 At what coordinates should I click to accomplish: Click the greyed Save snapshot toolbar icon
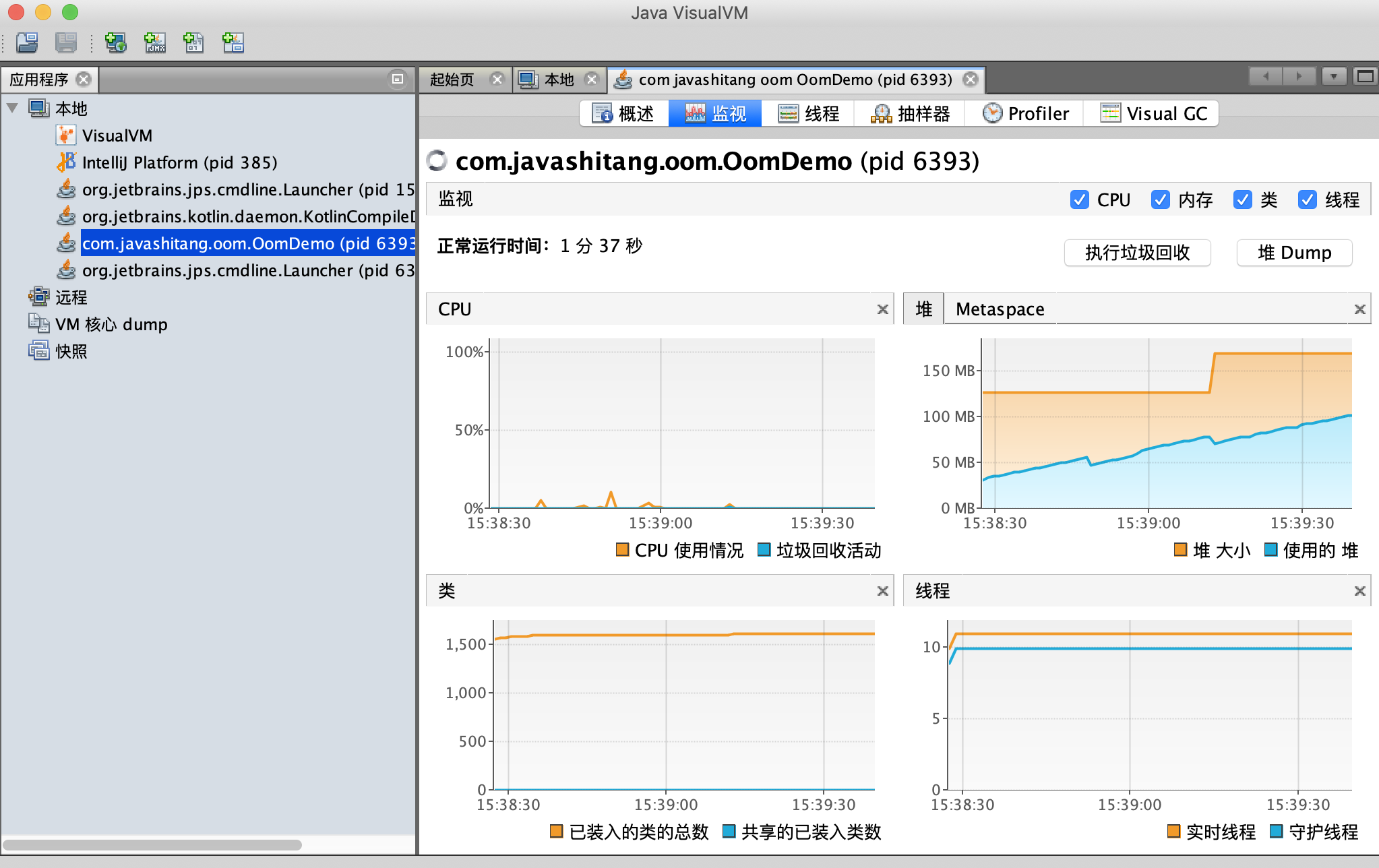click(x=66, y=42)
